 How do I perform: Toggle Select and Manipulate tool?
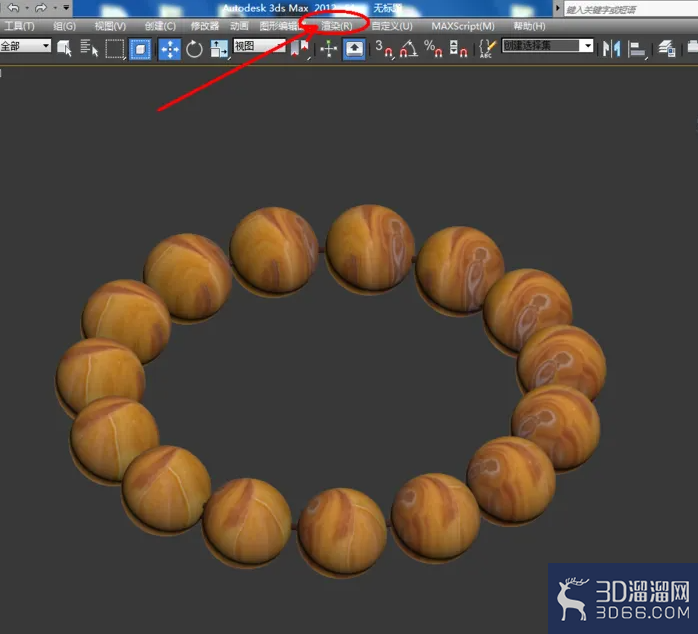(x=329, y=49)
